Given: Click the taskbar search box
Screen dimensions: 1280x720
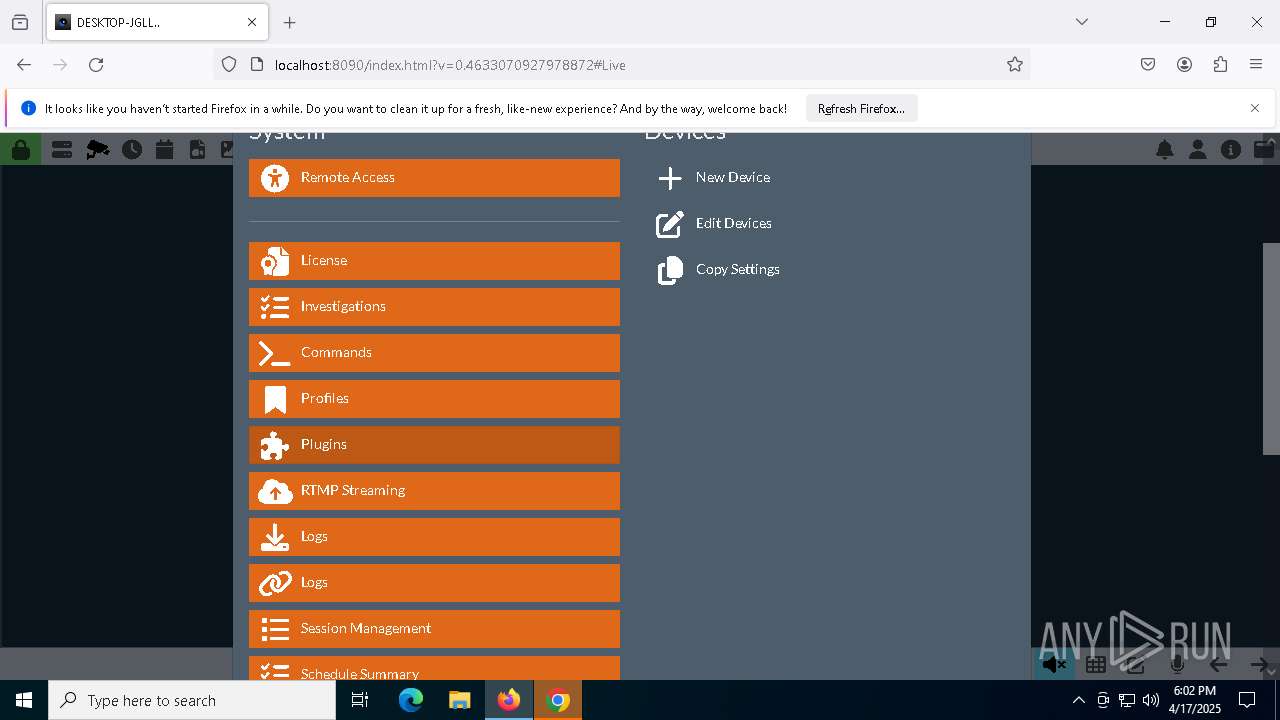Looking at the screenshot, I should click(192, 700).
